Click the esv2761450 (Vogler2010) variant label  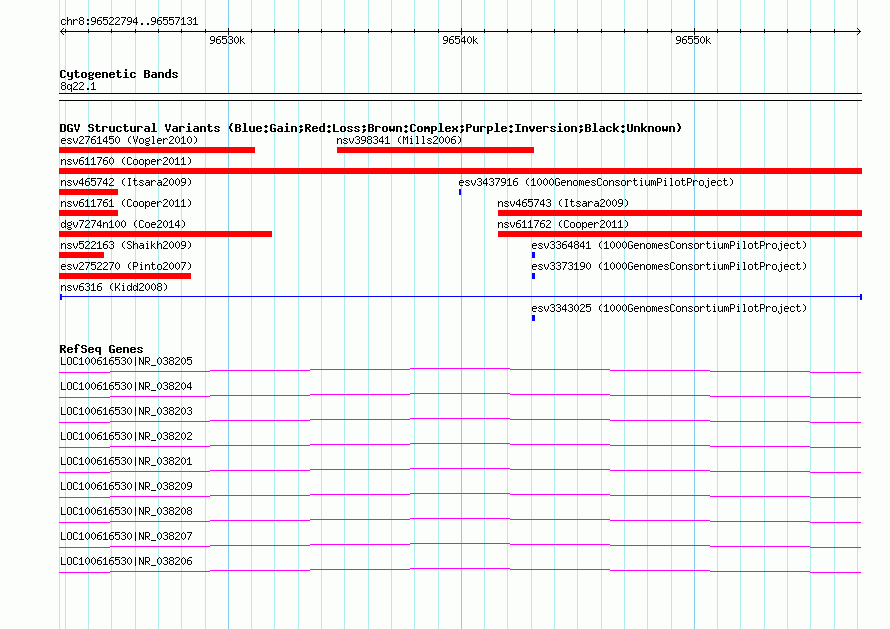(129, 140)
